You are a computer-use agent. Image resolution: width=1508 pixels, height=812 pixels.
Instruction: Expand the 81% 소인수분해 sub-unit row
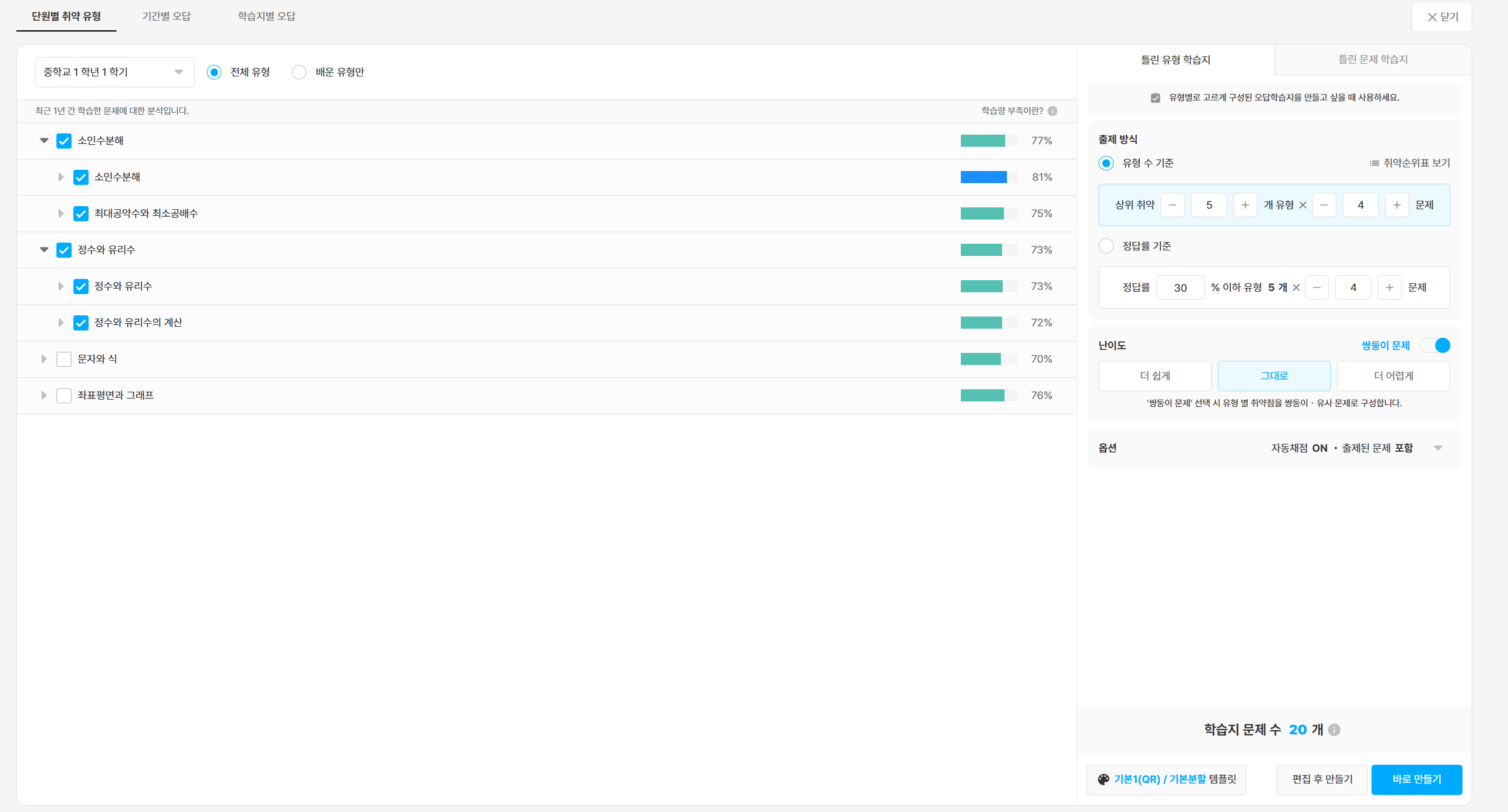61,177
